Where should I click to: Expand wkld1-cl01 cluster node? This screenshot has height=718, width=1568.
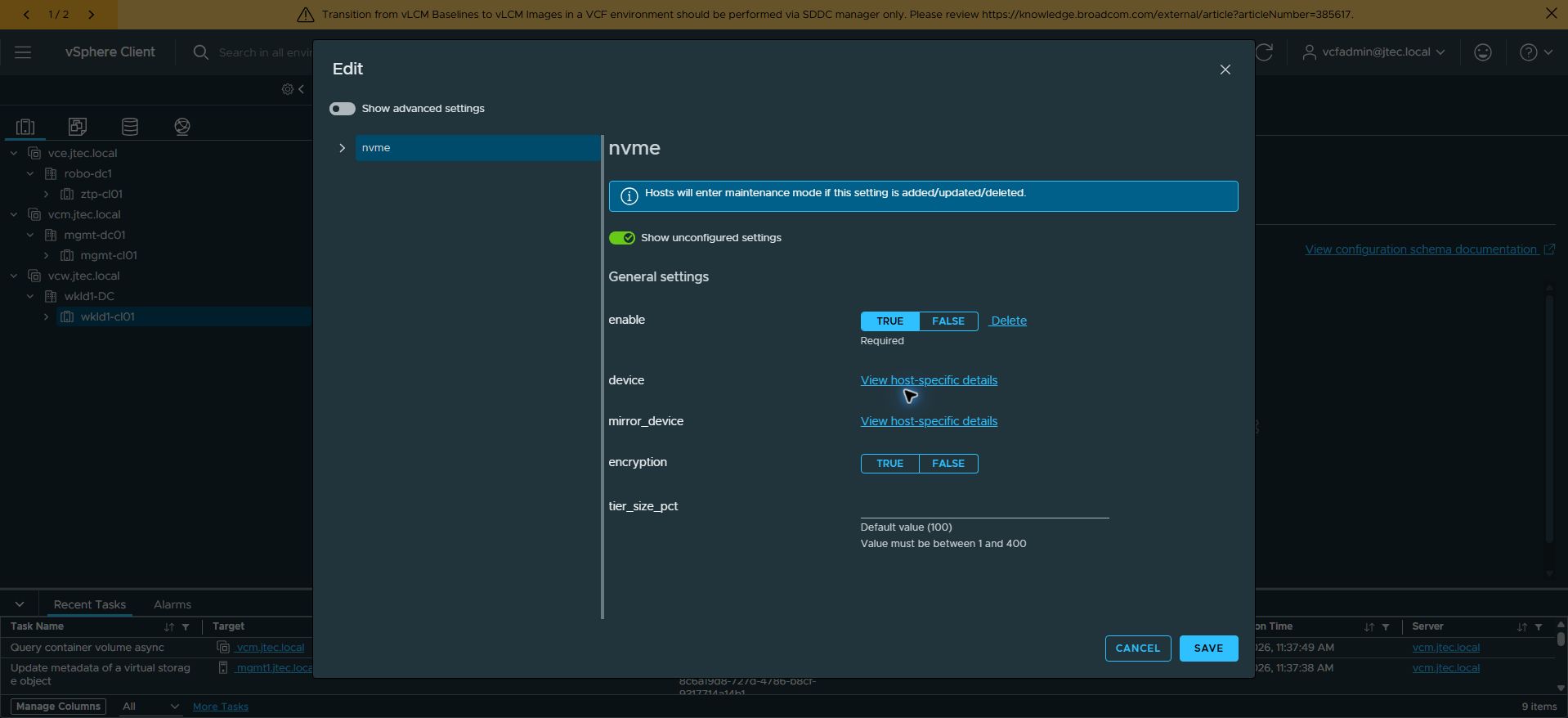[47, 317]
